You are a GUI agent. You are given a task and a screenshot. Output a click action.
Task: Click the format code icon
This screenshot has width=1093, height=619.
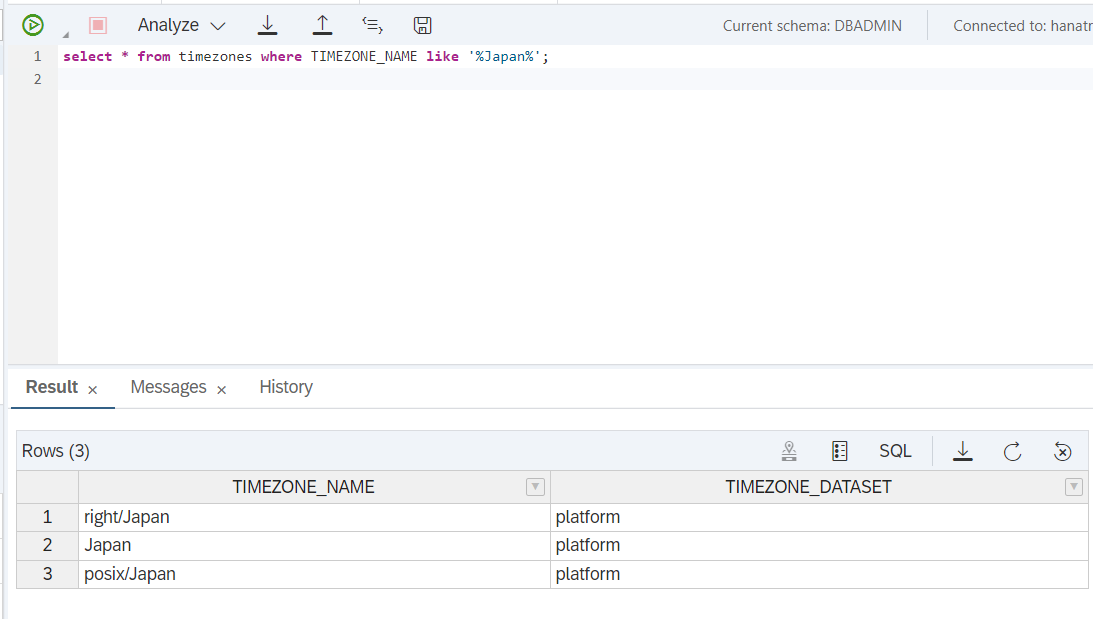[x=372, y=25]
